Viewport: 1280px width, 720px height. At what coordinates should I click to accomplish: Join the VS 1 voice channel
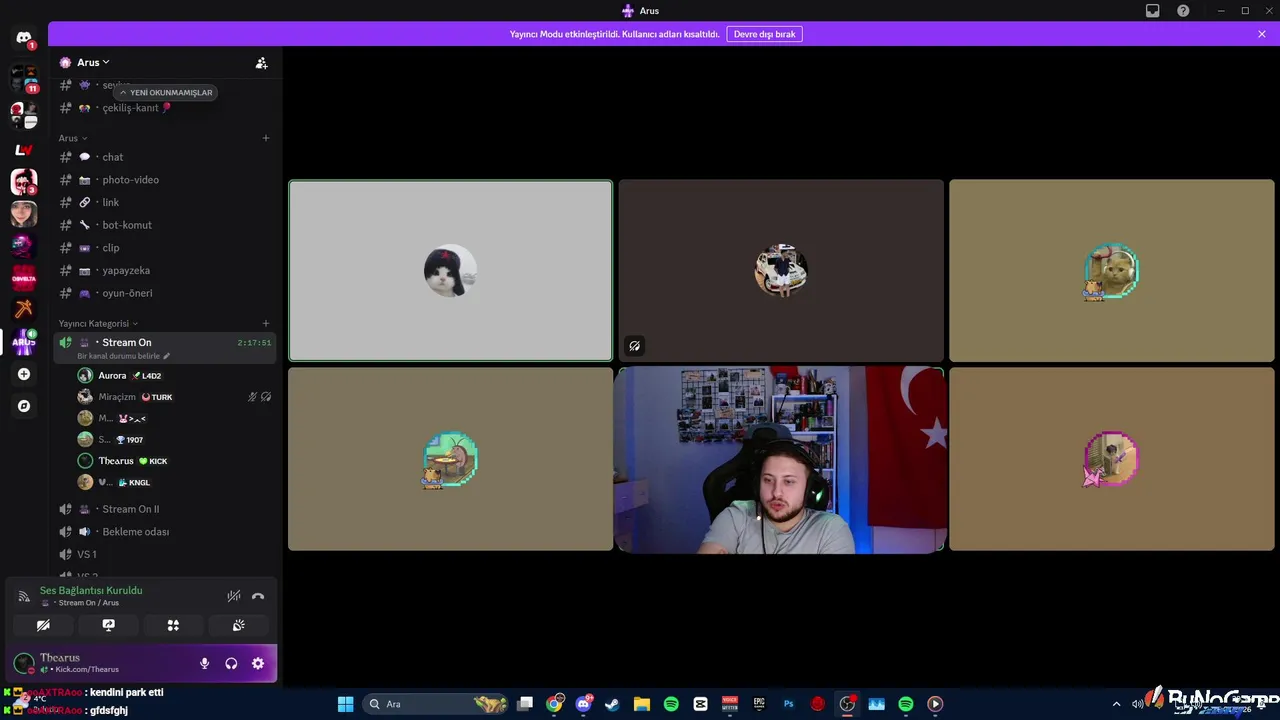coord(165,554)
